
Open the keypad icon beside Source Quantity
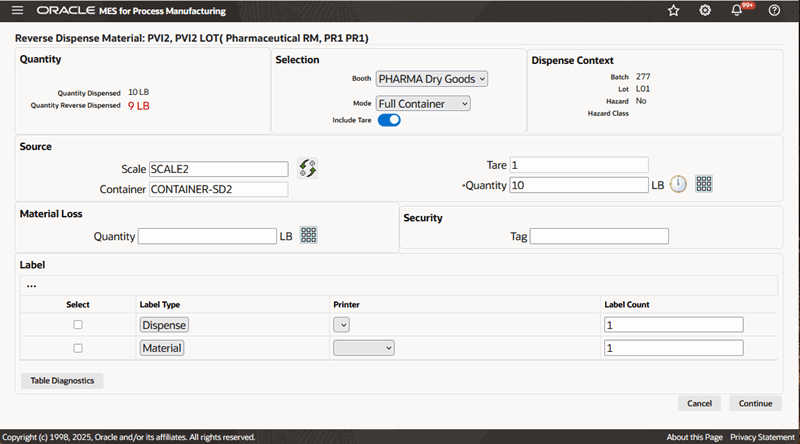pyautogui.click(x=704, y=184)
